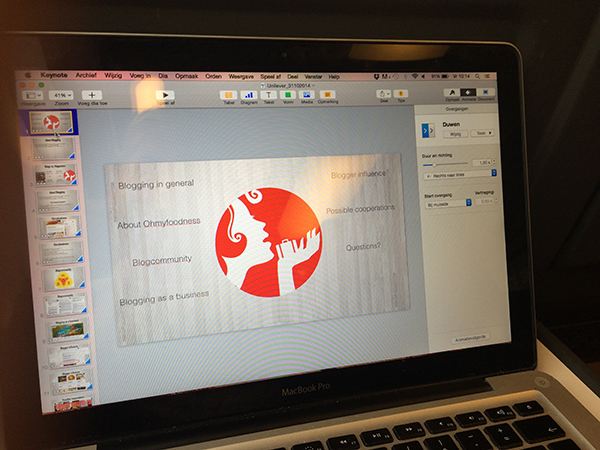Select slide 9 thumbnail
600x450 pixels.
68,329
